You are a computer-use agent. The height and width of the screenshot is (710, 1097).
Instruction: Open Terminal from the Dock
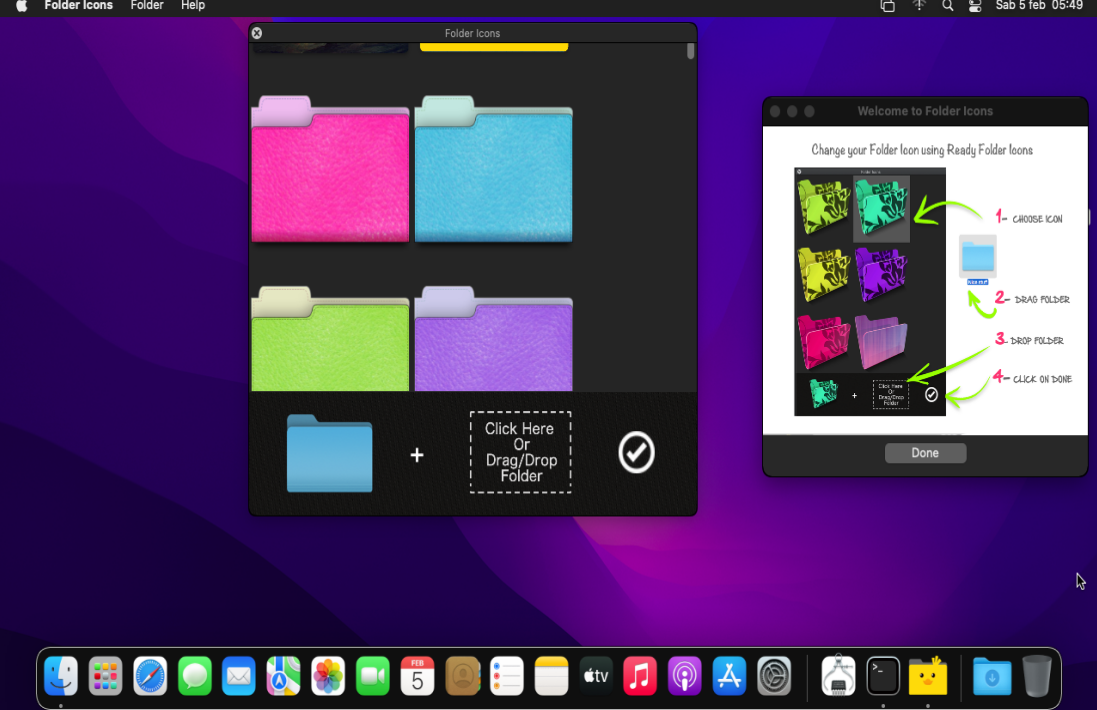[x=883, y=676]
